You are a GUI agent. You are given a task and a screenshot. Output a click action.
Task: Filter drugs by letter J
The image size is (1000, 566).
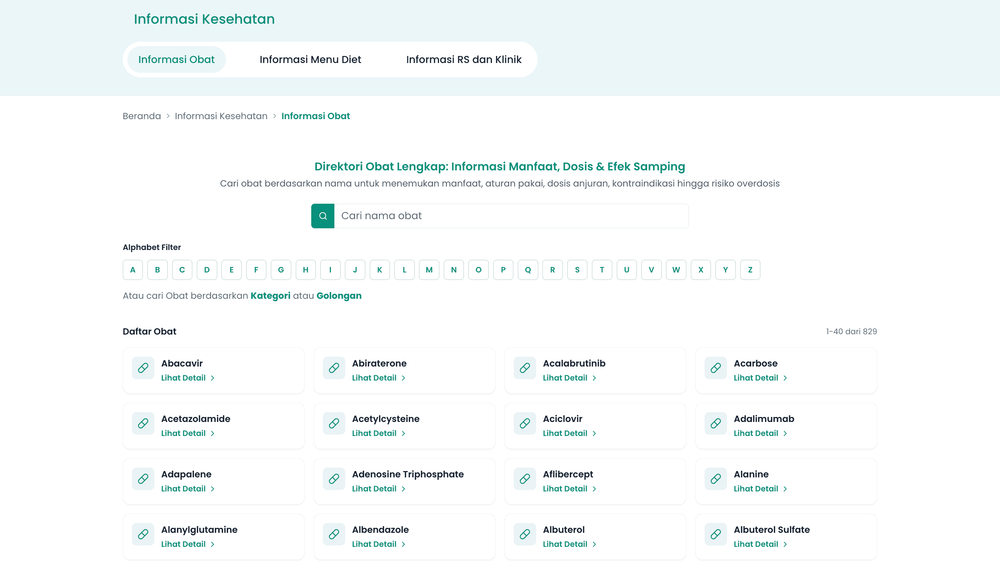[x=355, y=270]
